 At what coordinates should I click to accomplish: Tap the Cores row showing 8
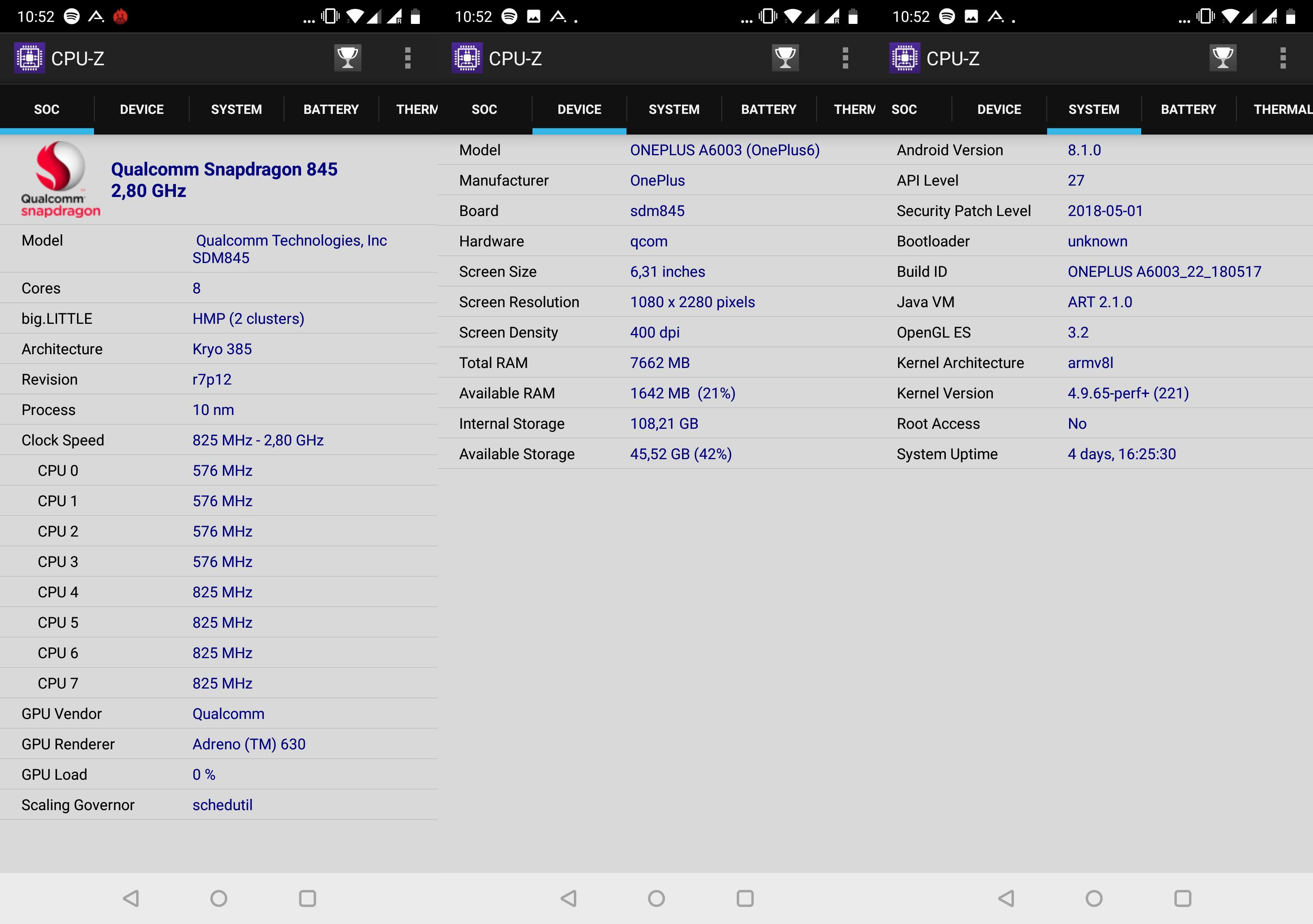219,288
